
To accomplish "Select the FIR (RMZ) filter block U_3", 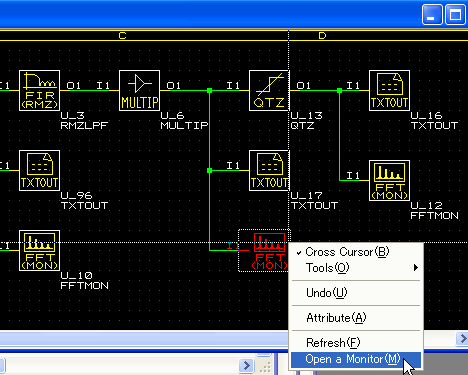I will (x=39, y=90).
